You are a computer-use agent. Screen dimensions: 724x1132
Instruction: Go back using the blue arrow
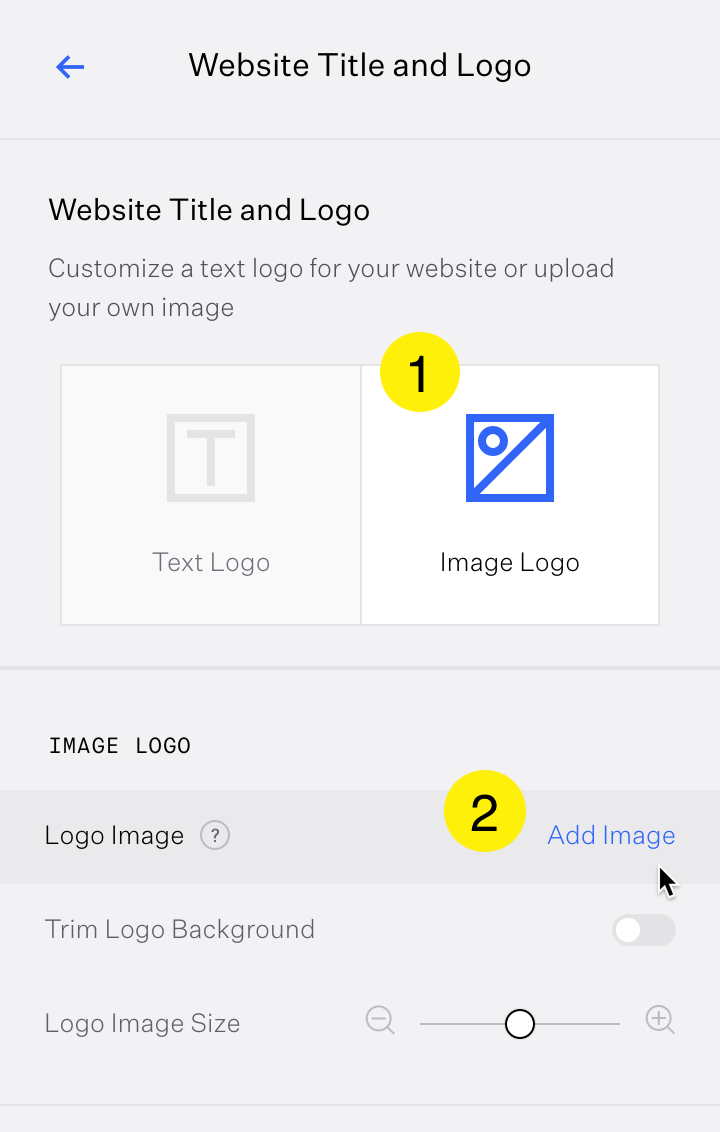[x=70, y=67]
